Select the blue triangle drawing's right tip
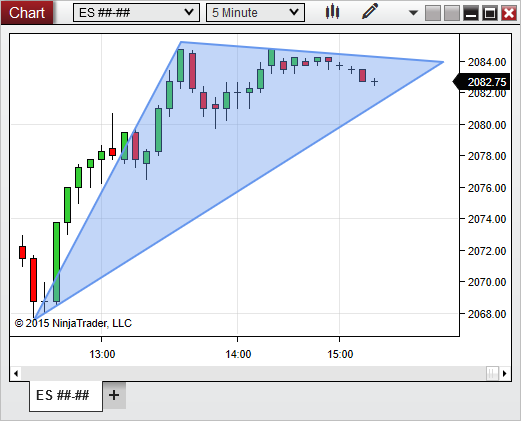521x421 pixels. pos(443,62)
